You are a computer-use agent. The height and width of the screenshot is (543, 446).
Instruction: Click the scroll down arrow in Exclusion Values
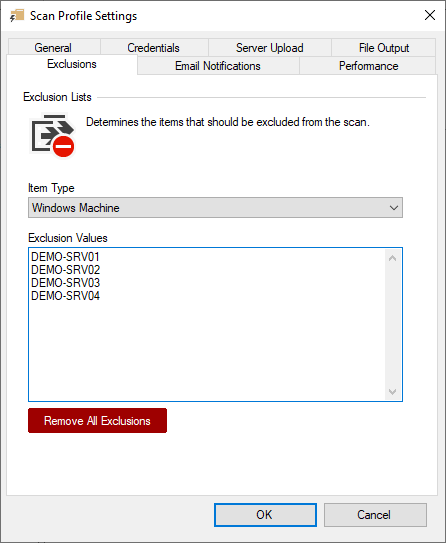pos(392,392)
